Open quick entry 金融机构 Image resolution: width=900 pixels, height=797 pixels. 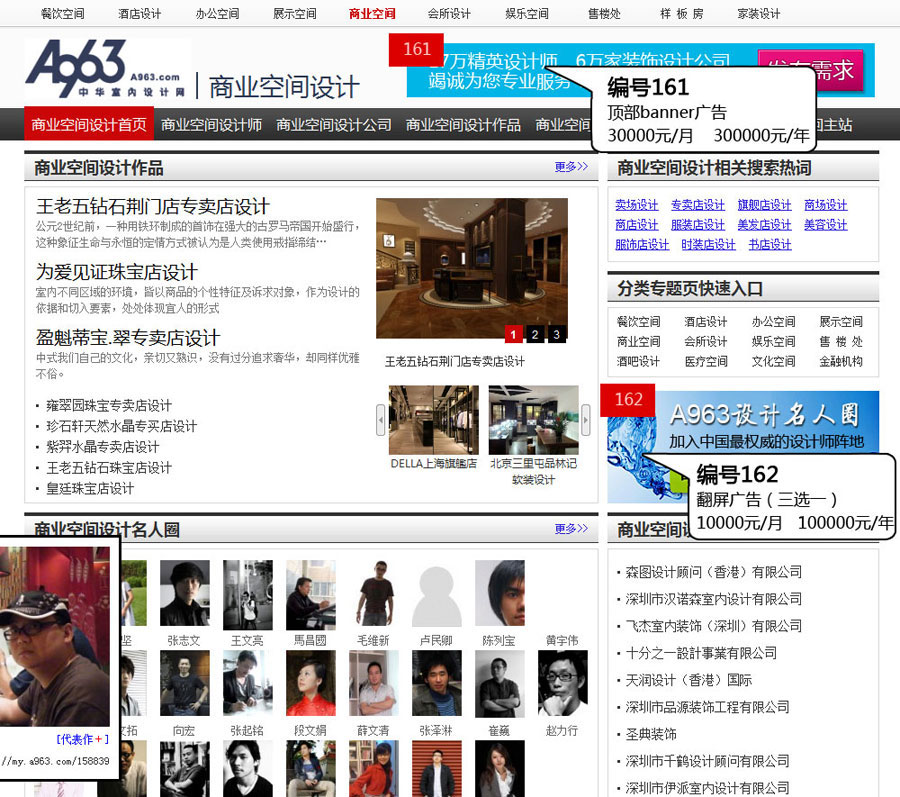point(841,361)
